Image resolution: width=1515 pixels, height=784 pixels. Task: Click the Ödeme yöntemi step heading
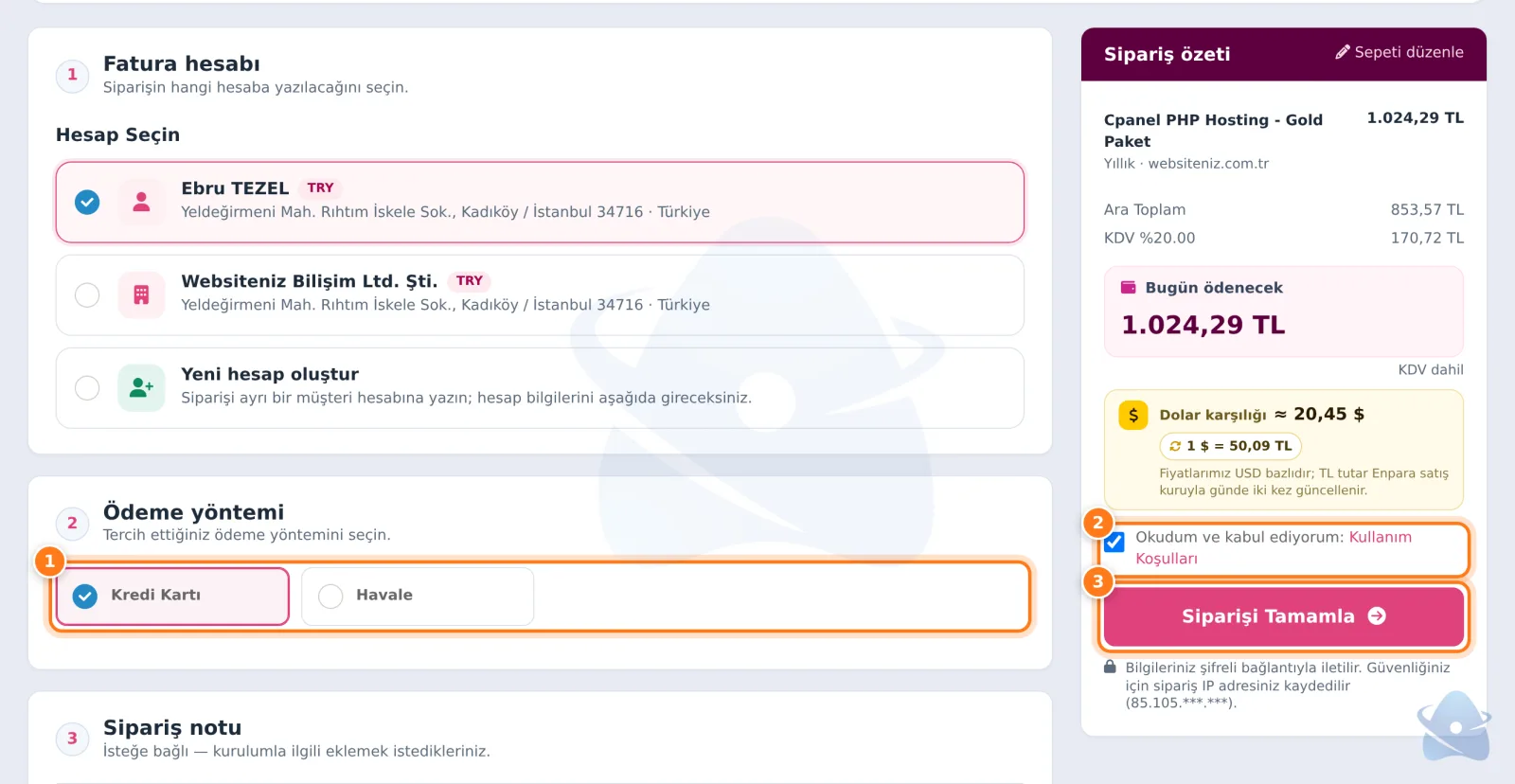coord(193,512)
